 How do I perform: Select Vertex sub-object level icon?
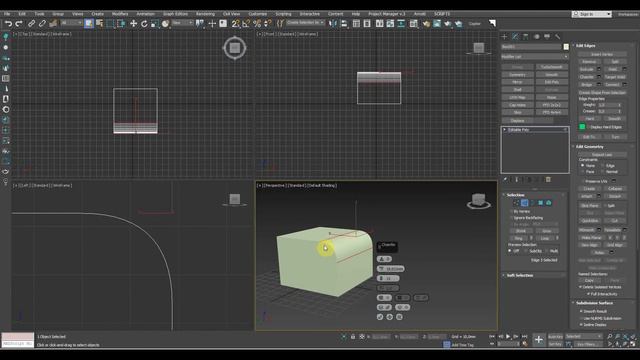pyautogui.click(x=516, y=203)
